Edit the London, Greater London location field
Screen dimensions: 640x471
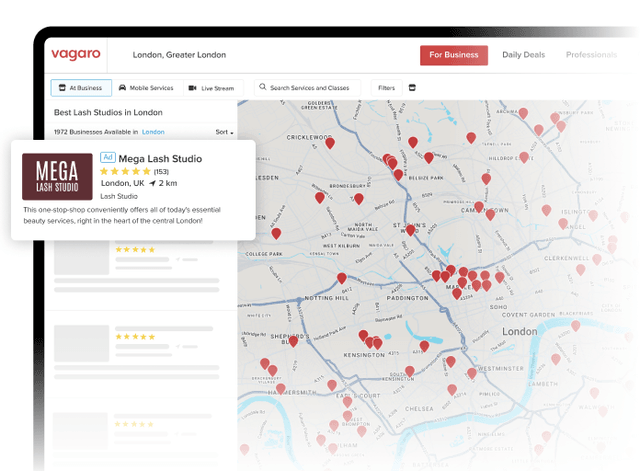point(179,55)
